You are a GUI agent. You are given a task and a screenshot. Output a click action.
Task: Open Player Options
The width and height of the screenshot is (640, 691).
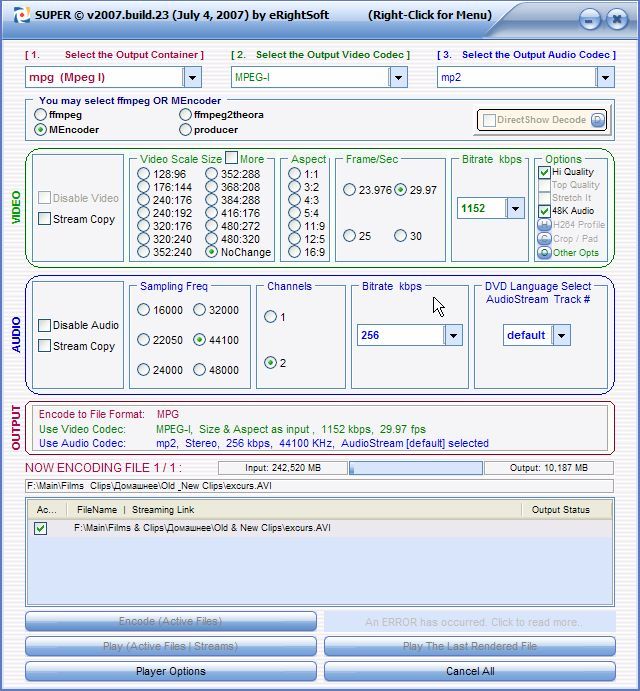(x=171, y=671)
